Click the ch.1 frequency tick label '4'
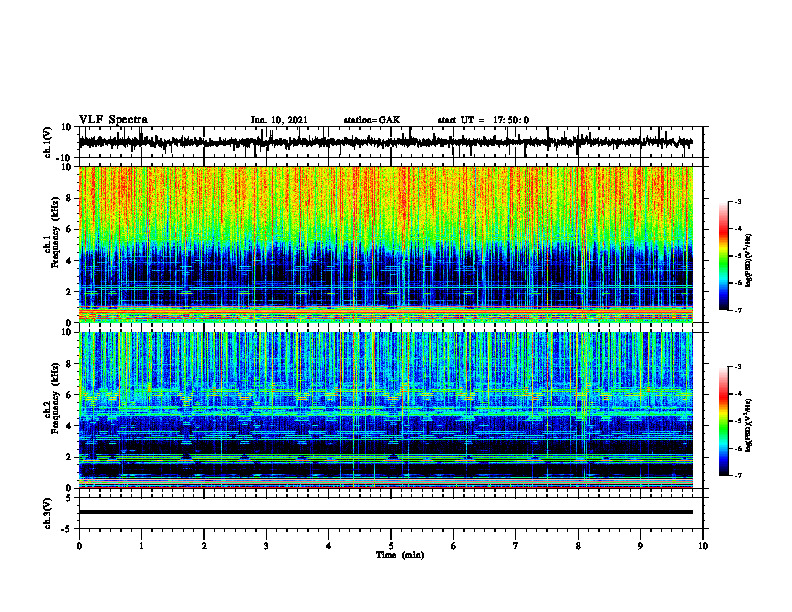Screen dimensions: 792x612 (69, 261)
